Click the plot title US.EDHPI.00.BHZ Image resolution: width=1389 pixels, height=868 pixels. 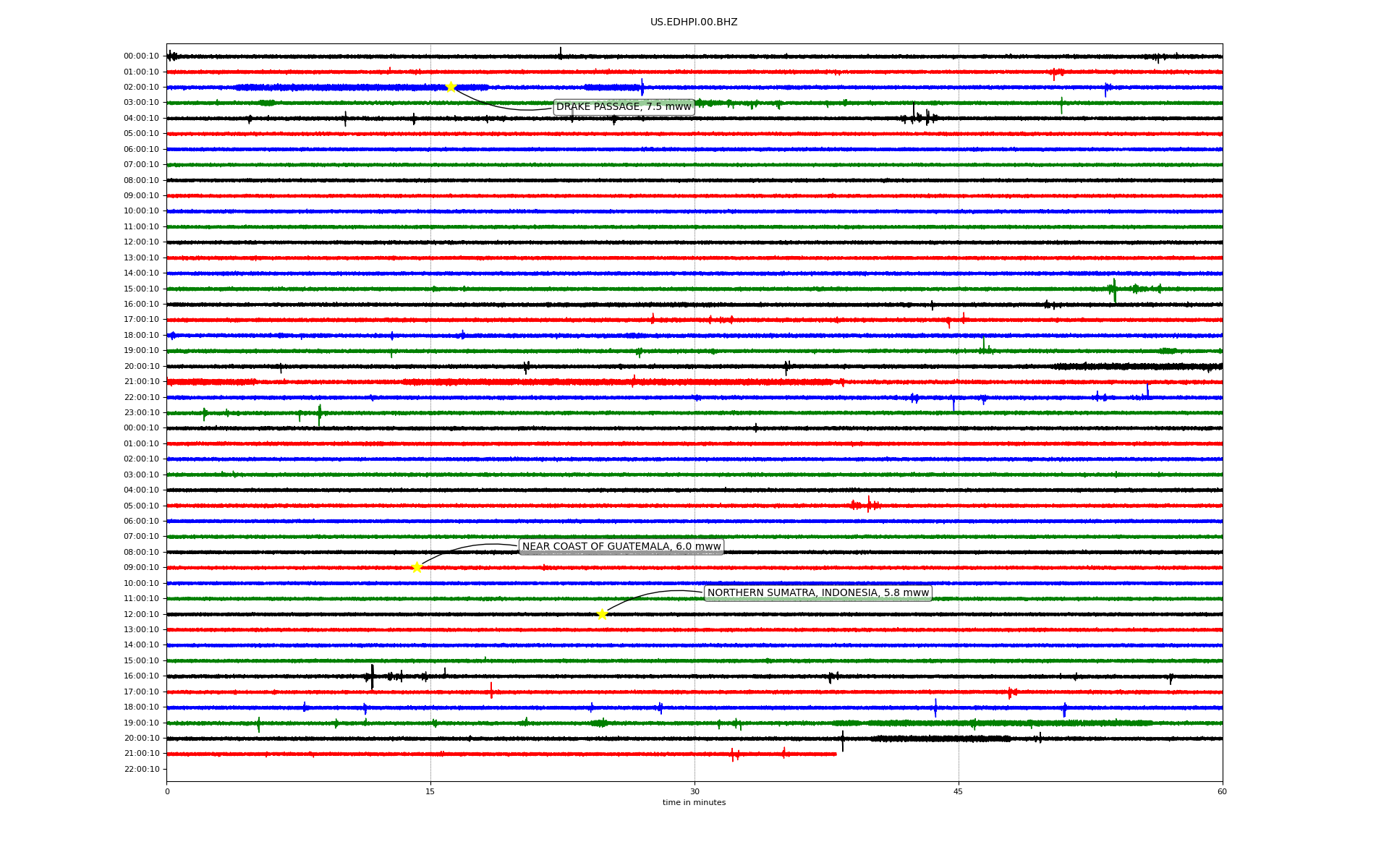point(694,22)
